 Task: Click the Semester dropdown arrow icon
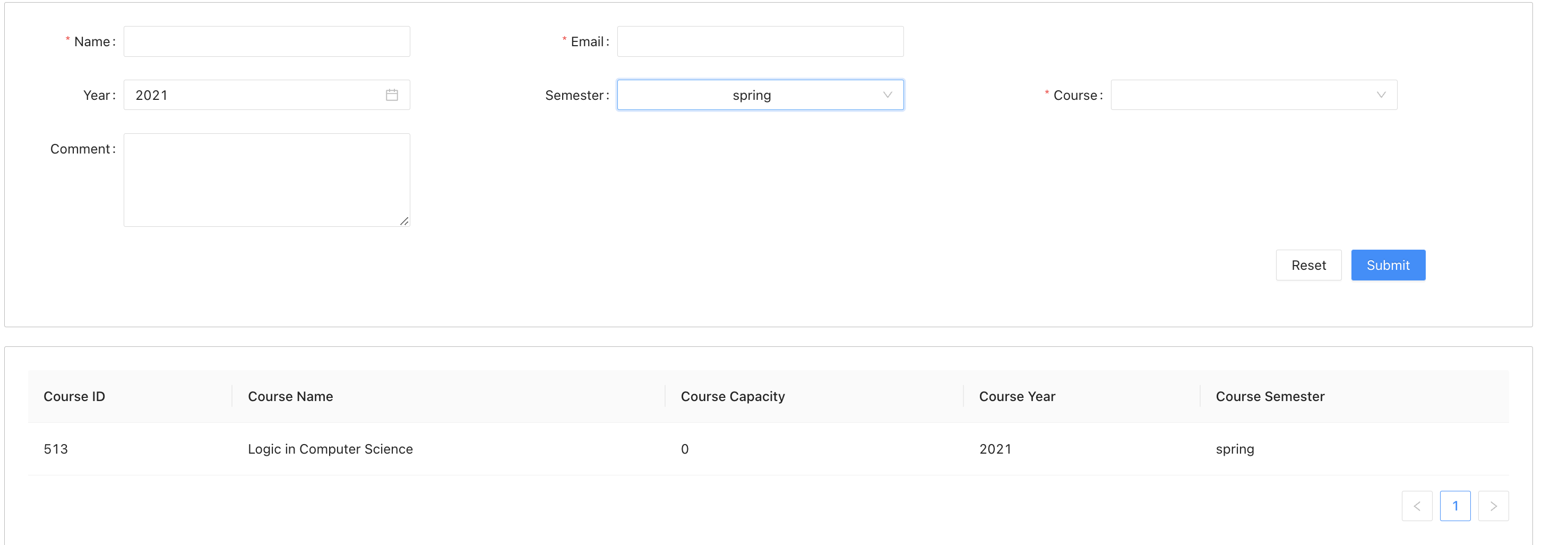[x=888, y=95]
